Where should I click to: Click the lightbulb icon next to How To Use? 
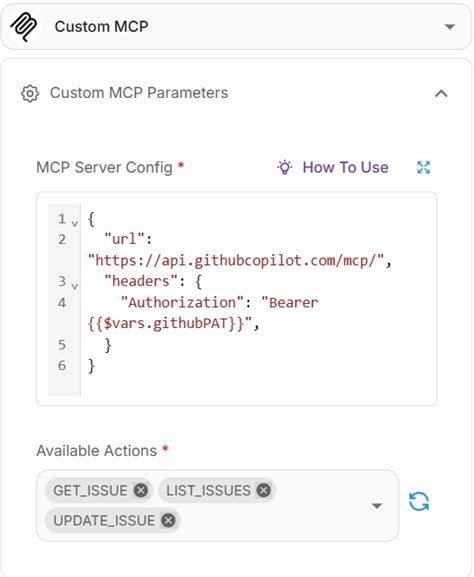tap(284, 167)
